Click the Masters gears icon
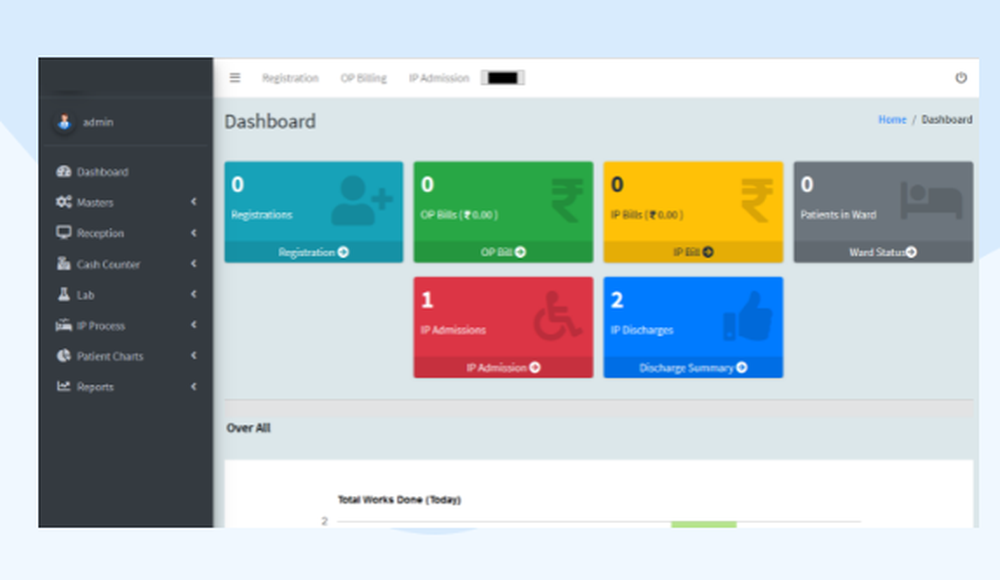 (64, 202)
